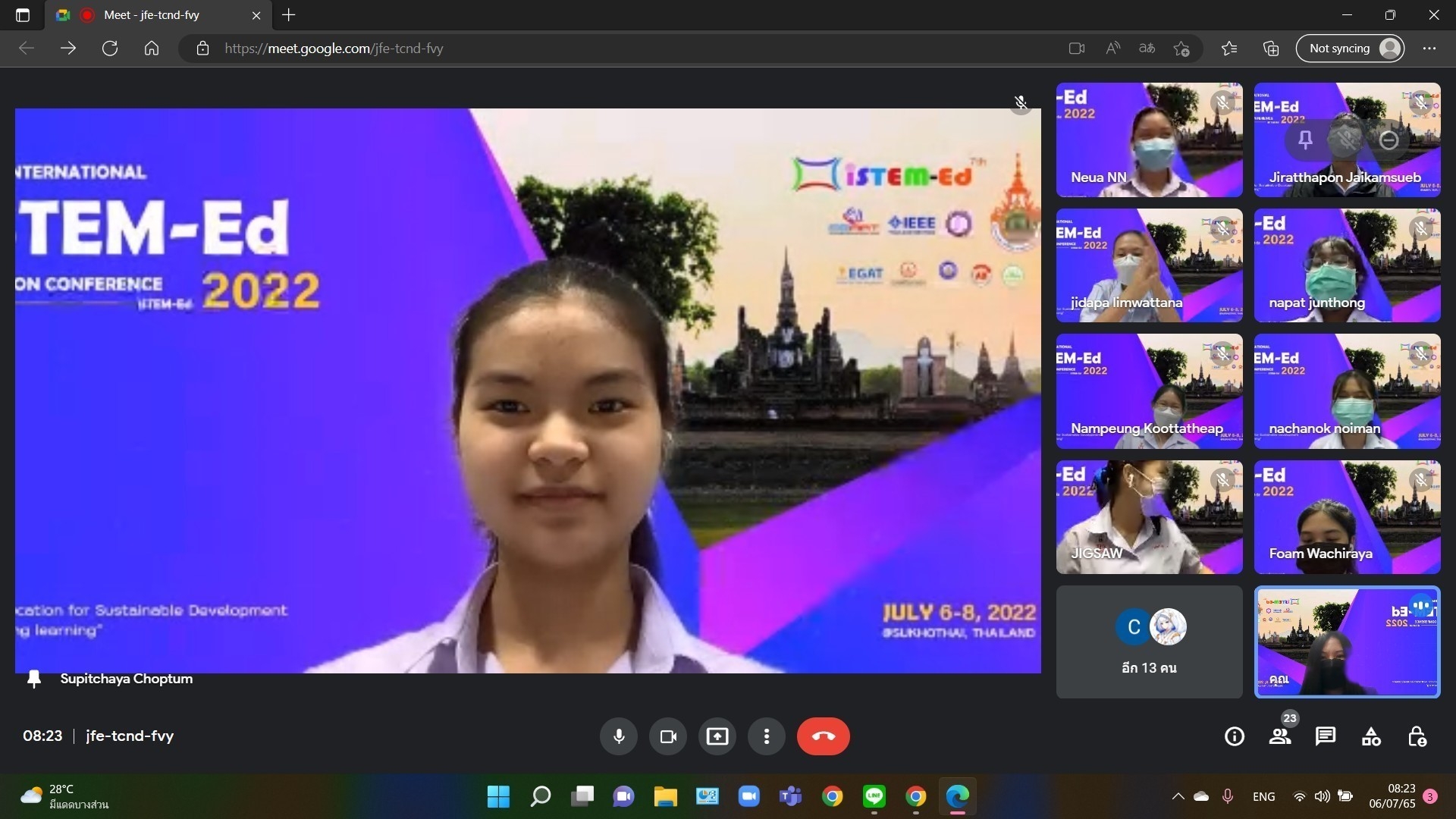
Task: Toggle the camera in Meet controls
Action: (x=668, y=736)
